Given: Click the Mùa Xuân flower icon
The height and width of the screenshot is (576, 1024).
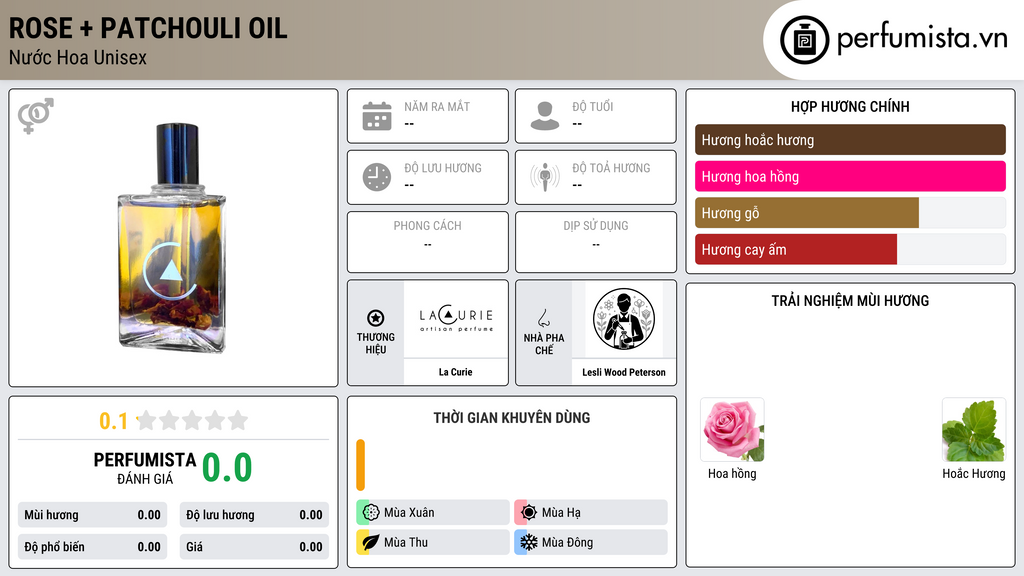Looking at the screenshot, I should click(371, 513).
